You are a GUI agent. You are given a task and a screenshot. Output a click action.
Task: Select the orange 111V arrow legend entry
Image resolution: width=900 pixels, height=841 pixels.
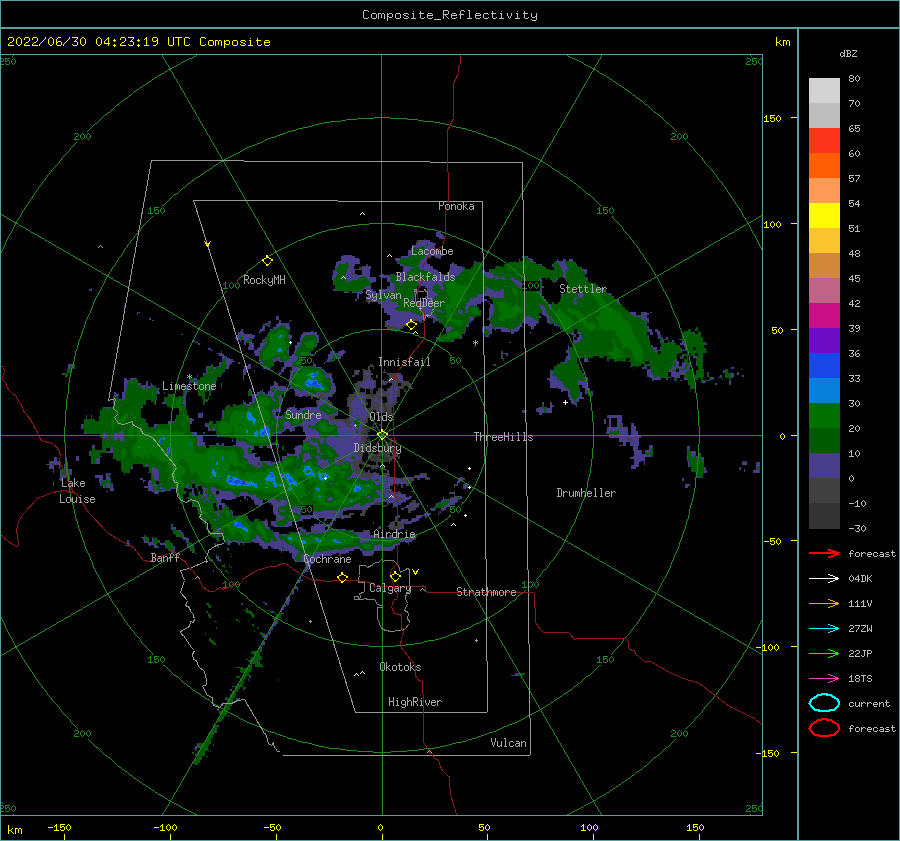[824, 603]
